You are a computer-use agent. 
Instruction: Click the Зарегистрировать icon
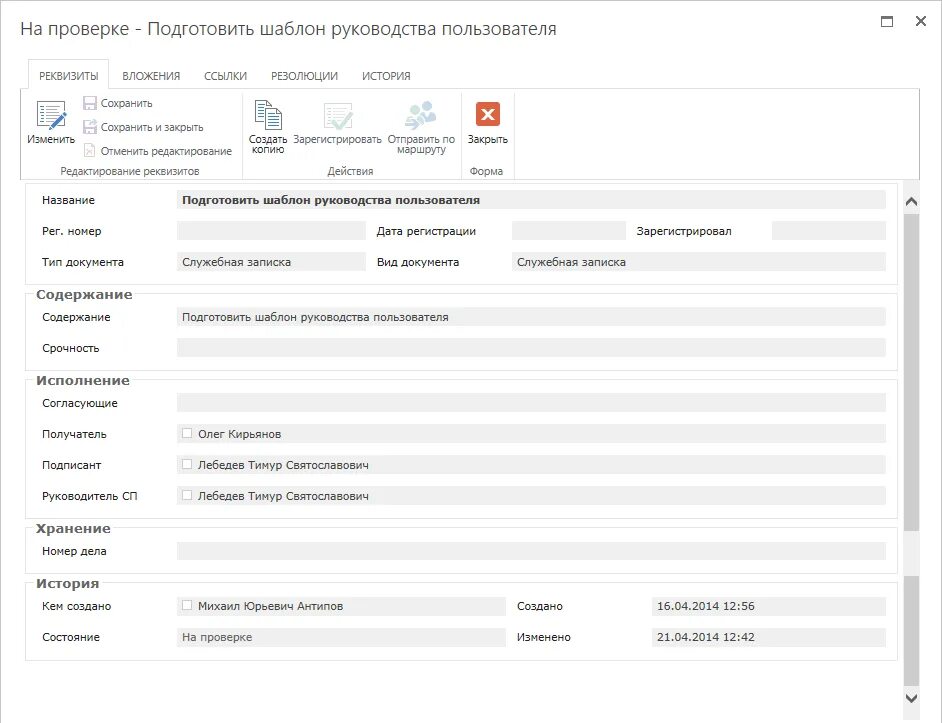[x=338, y=115]
